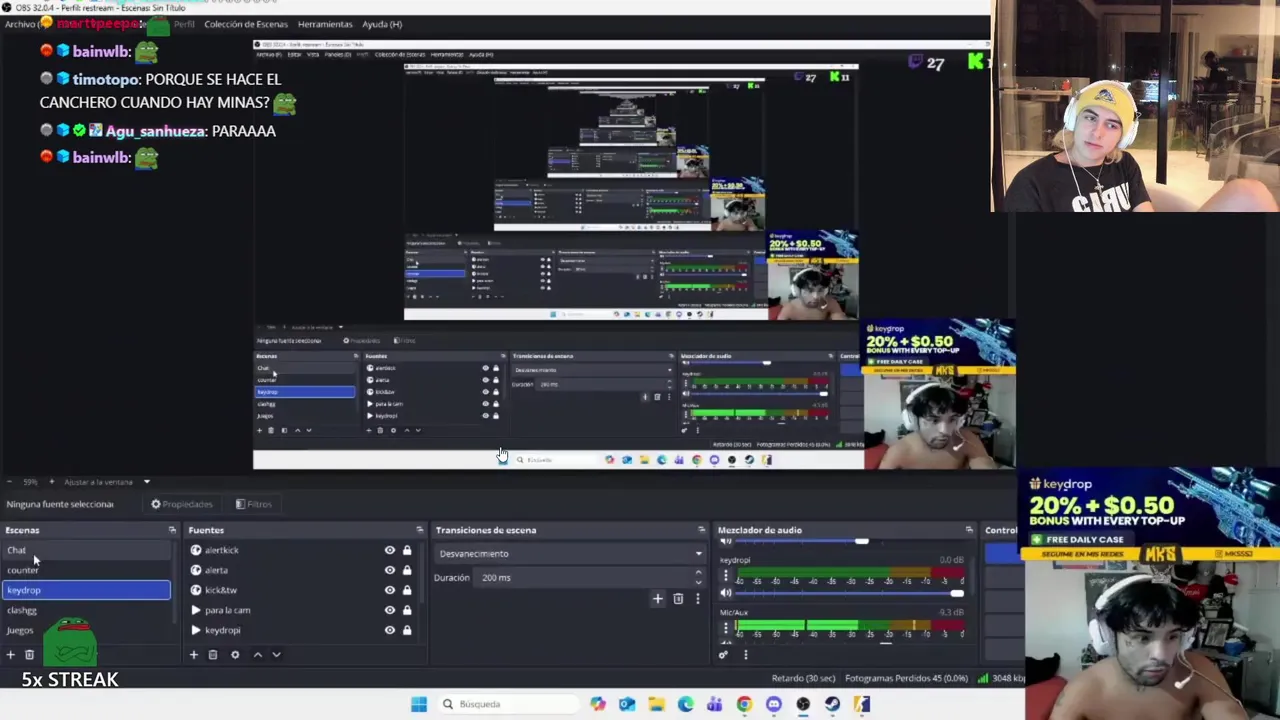Viewport: 1280px width, 720px height.
Task: Increase or decrease Duración with spinner arrows
Action: (698, 577)
